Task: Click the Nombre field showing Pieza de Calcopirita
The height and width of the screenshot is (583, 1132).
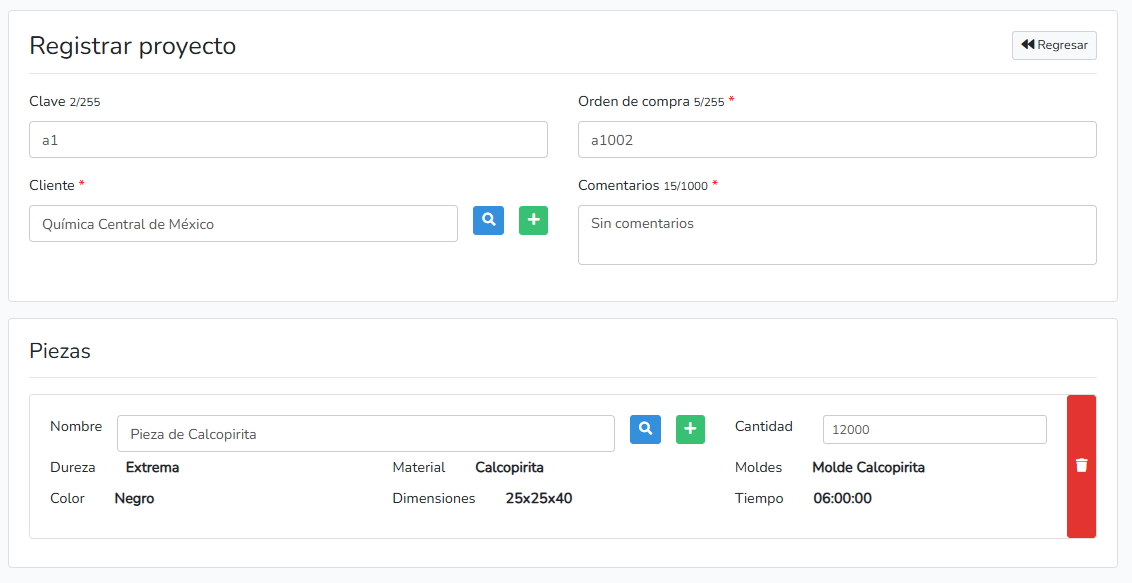Action: coord(365,433)
